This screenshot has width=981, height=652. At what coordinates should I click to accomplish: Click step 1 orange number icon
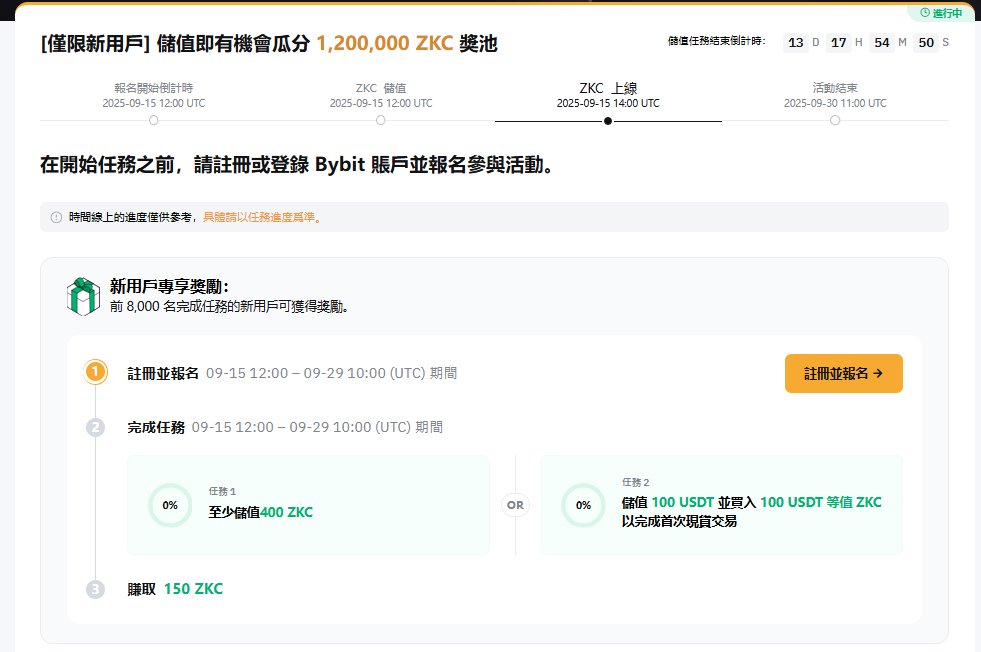click(x=95, y=372)
